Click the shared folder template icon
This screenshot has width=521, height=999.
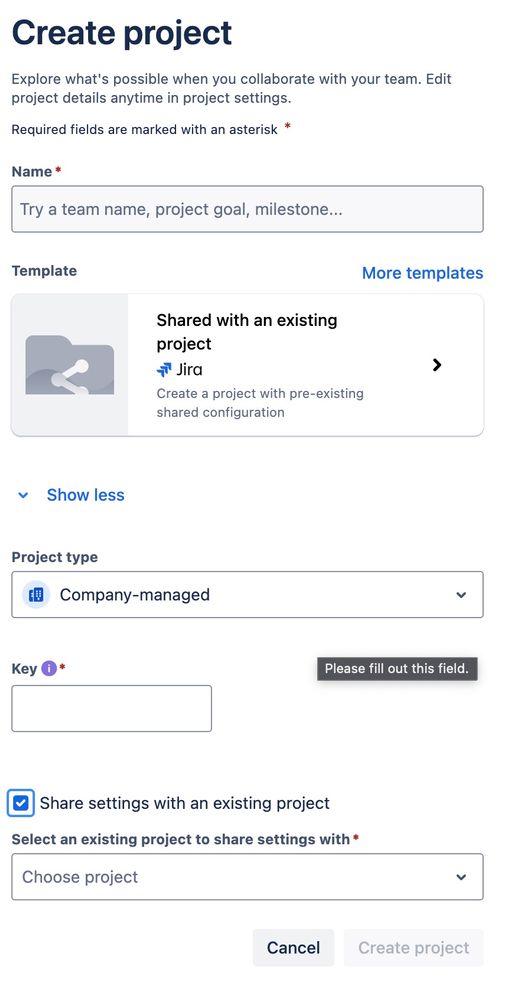tap(69, 365)
